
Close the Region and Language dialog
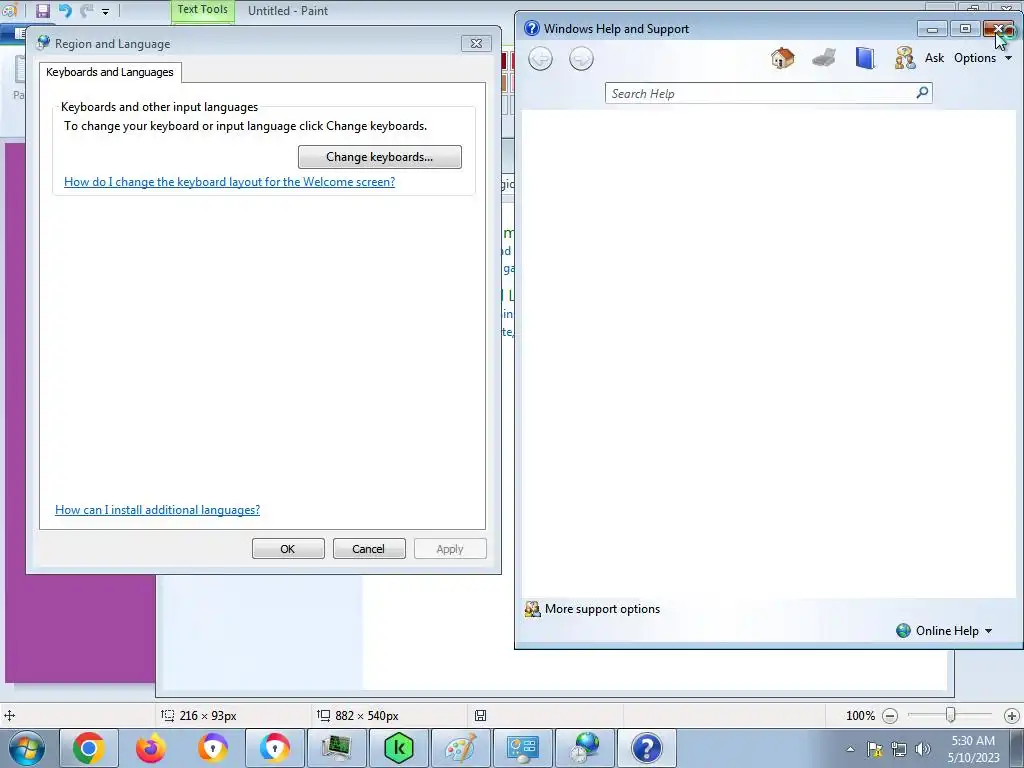coord(476,44)
